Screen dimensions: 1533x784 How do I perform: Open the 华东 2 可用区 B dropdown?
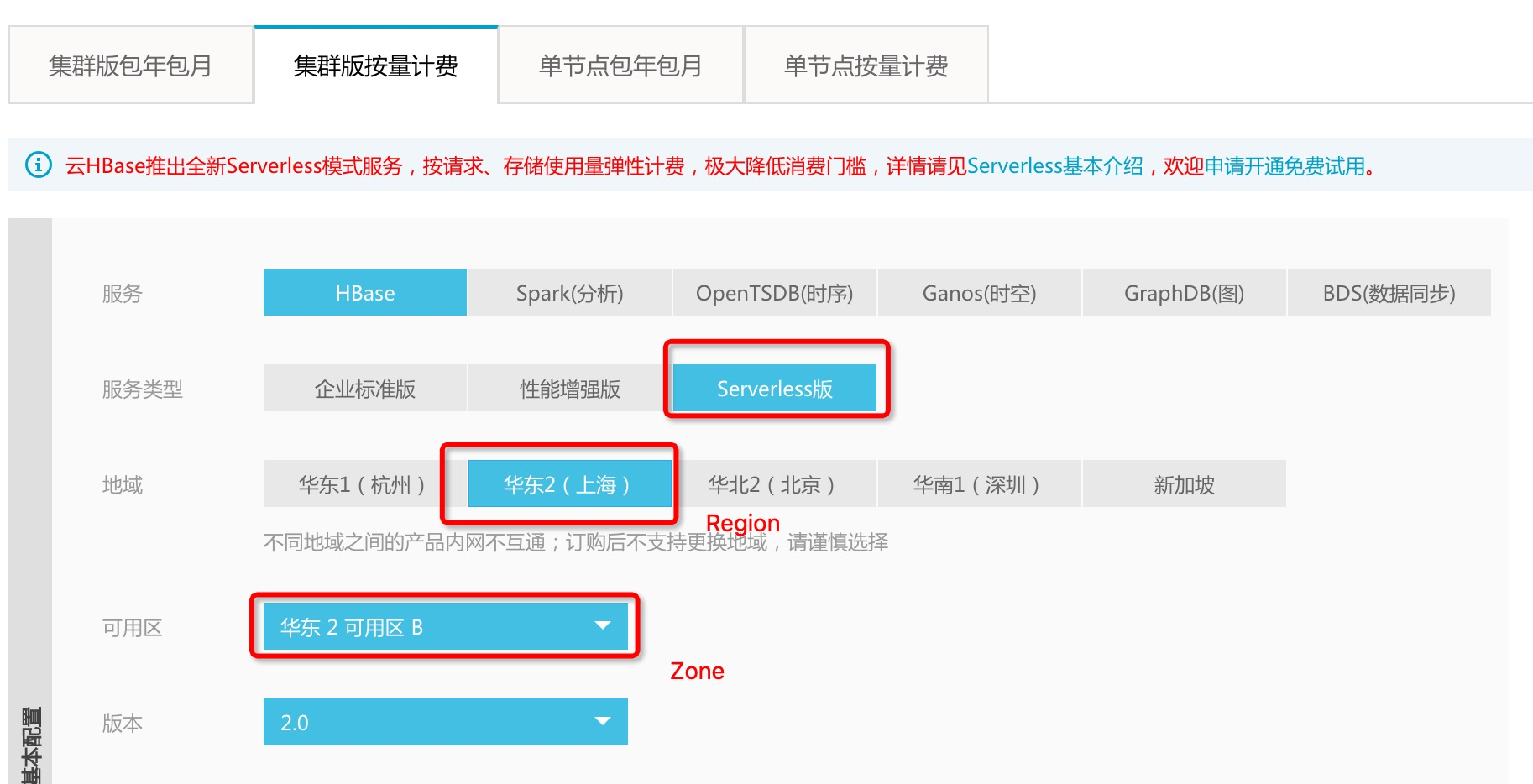pyautogui.click(x=446, y=626)
